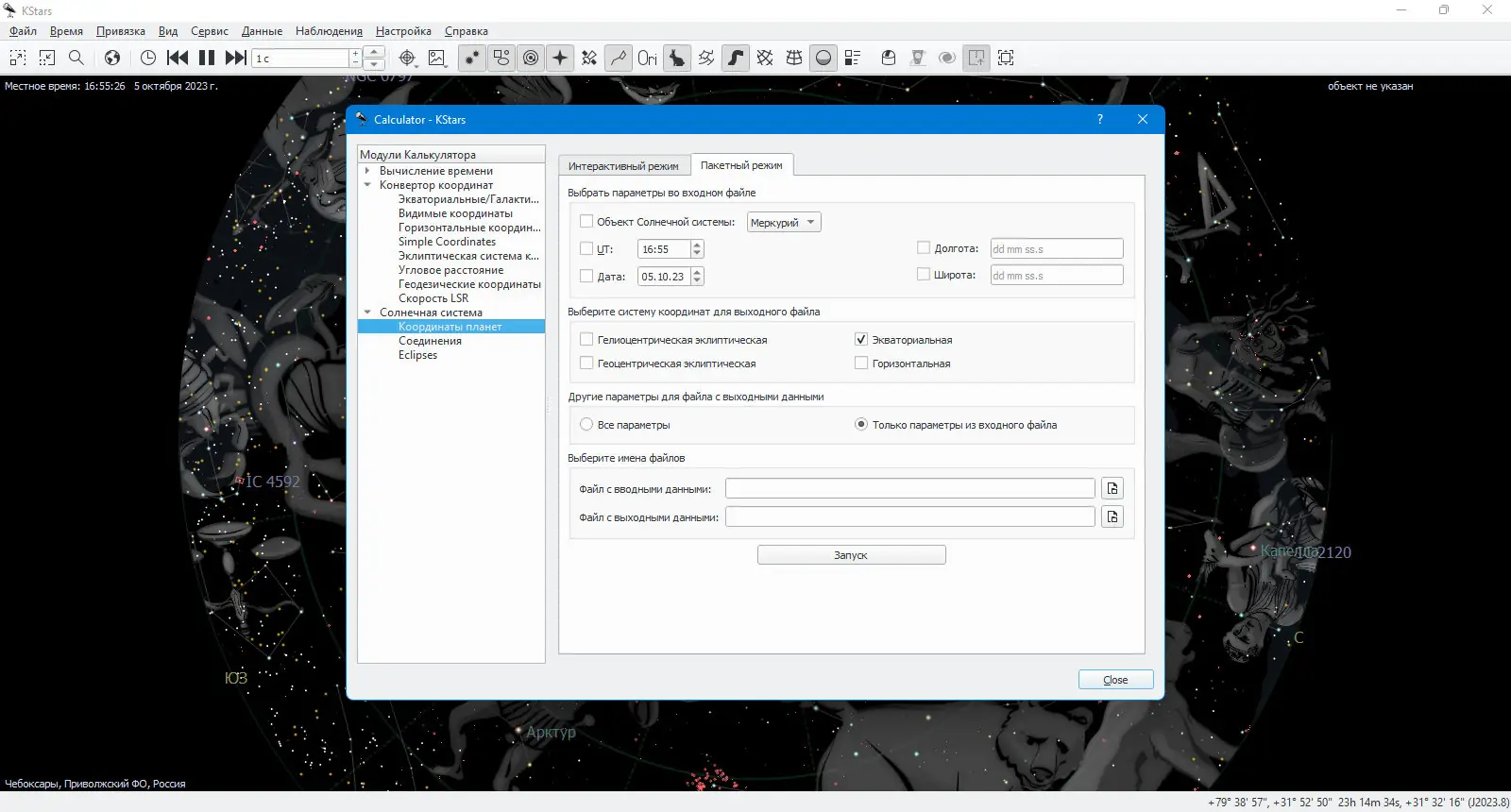Expand the Вычисление времени tree node

[x=367, y=171]
